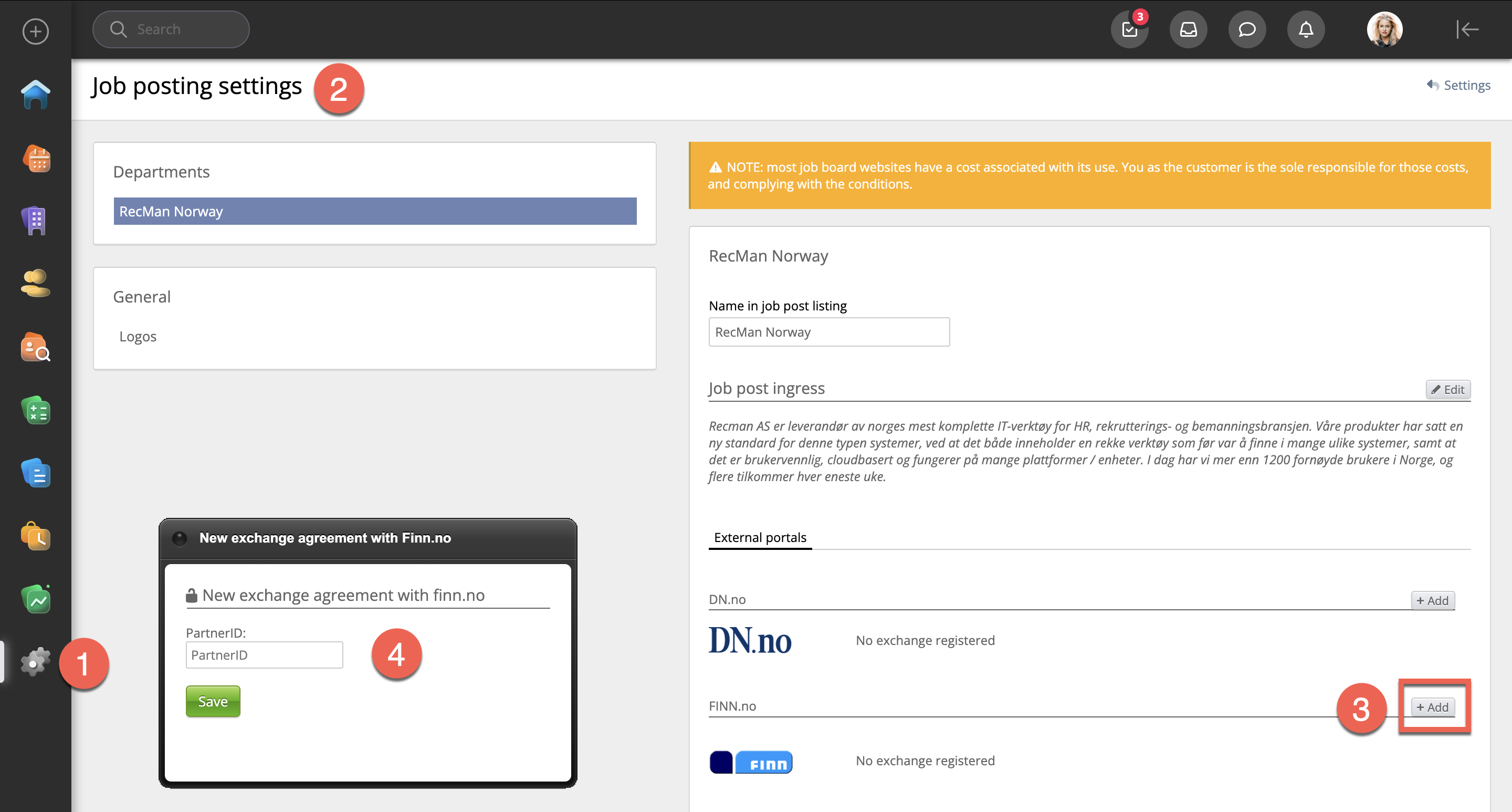Open tasks icon with badge 3
The image size is (1512, 812).
(1130, 29)
